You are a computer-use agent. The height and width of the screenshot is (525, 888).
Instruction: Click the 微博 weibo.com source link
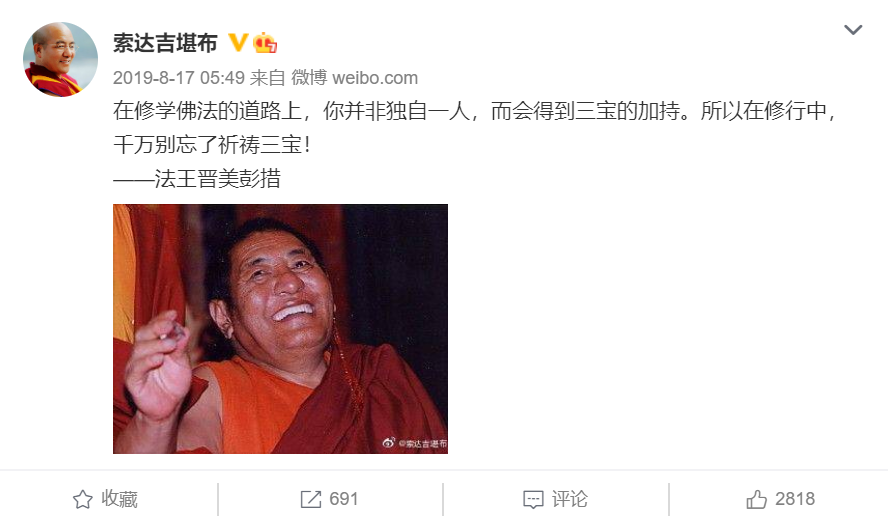(355, 78)
